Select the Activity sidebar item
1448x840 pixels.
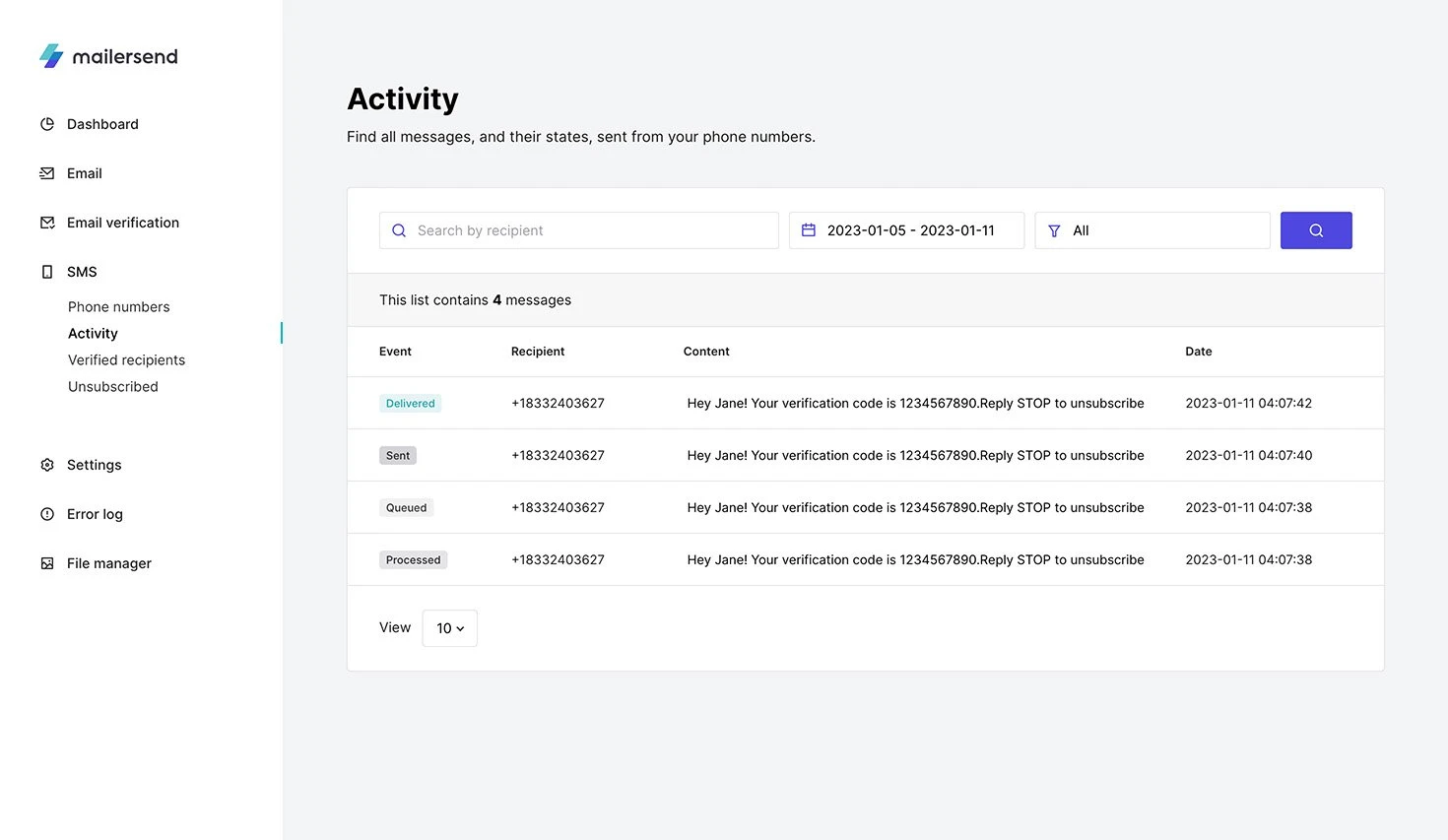(93, 334)
